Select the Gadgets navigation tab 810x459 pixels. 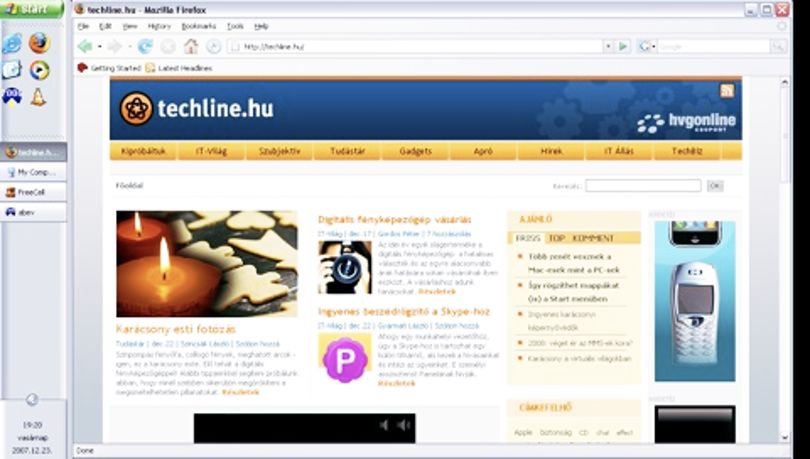click(x=415, y=151)
